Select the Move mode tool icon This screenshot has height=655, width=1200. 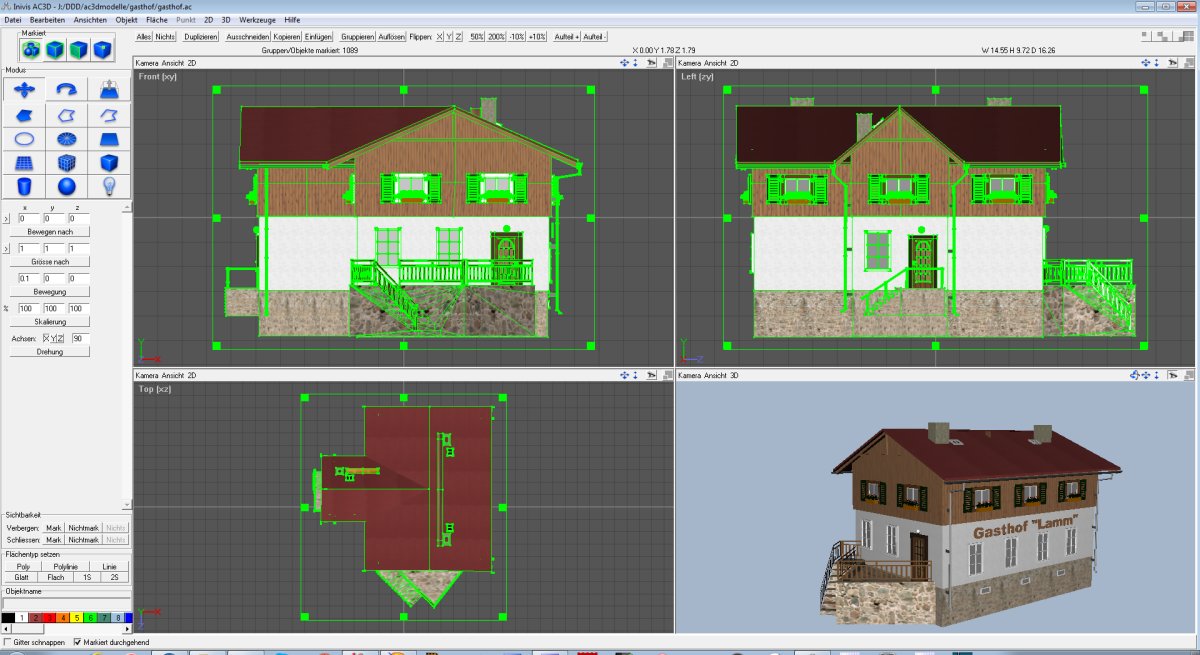pyautogui.click(x=23, y=90)
